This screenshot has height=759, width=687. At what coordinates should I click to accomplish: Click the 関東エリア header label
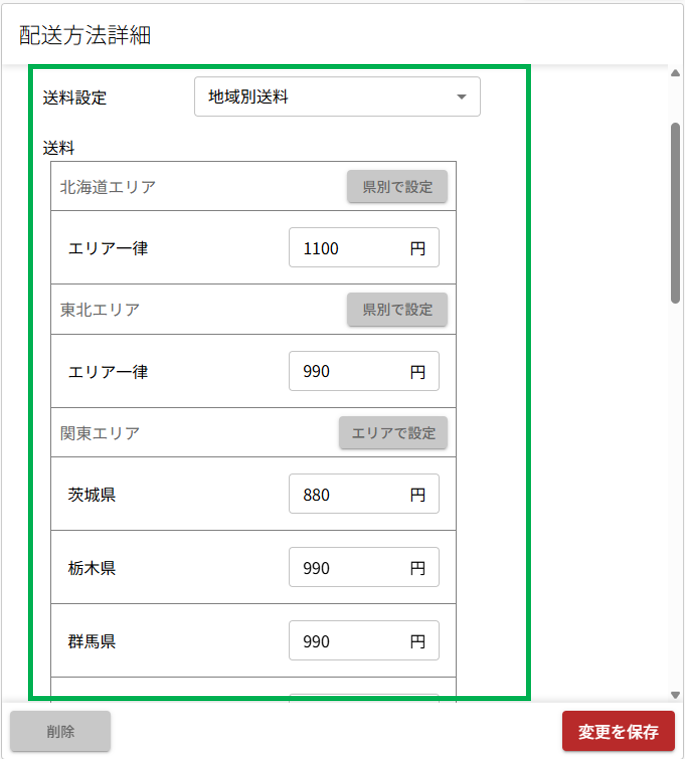pyautogui.click(x=100, y=433)
